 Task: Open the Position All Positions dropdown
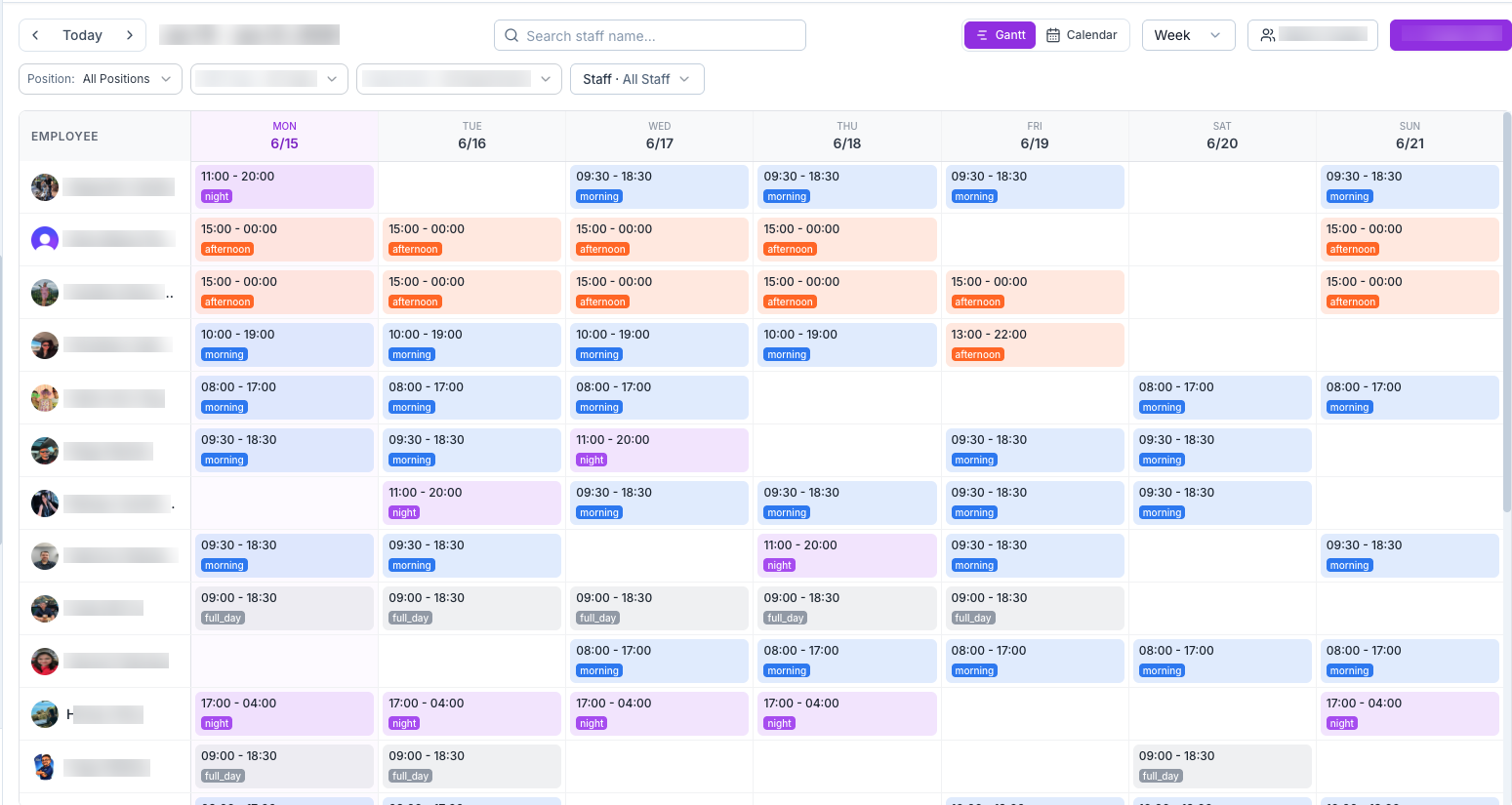pos(101,79)
